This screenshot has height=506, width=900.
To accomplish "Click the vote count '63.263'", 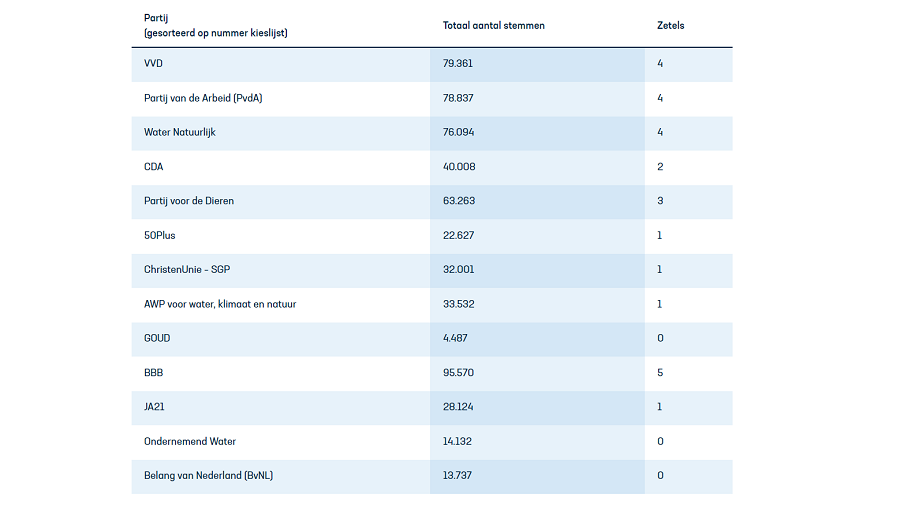I will tap(459, 201).
